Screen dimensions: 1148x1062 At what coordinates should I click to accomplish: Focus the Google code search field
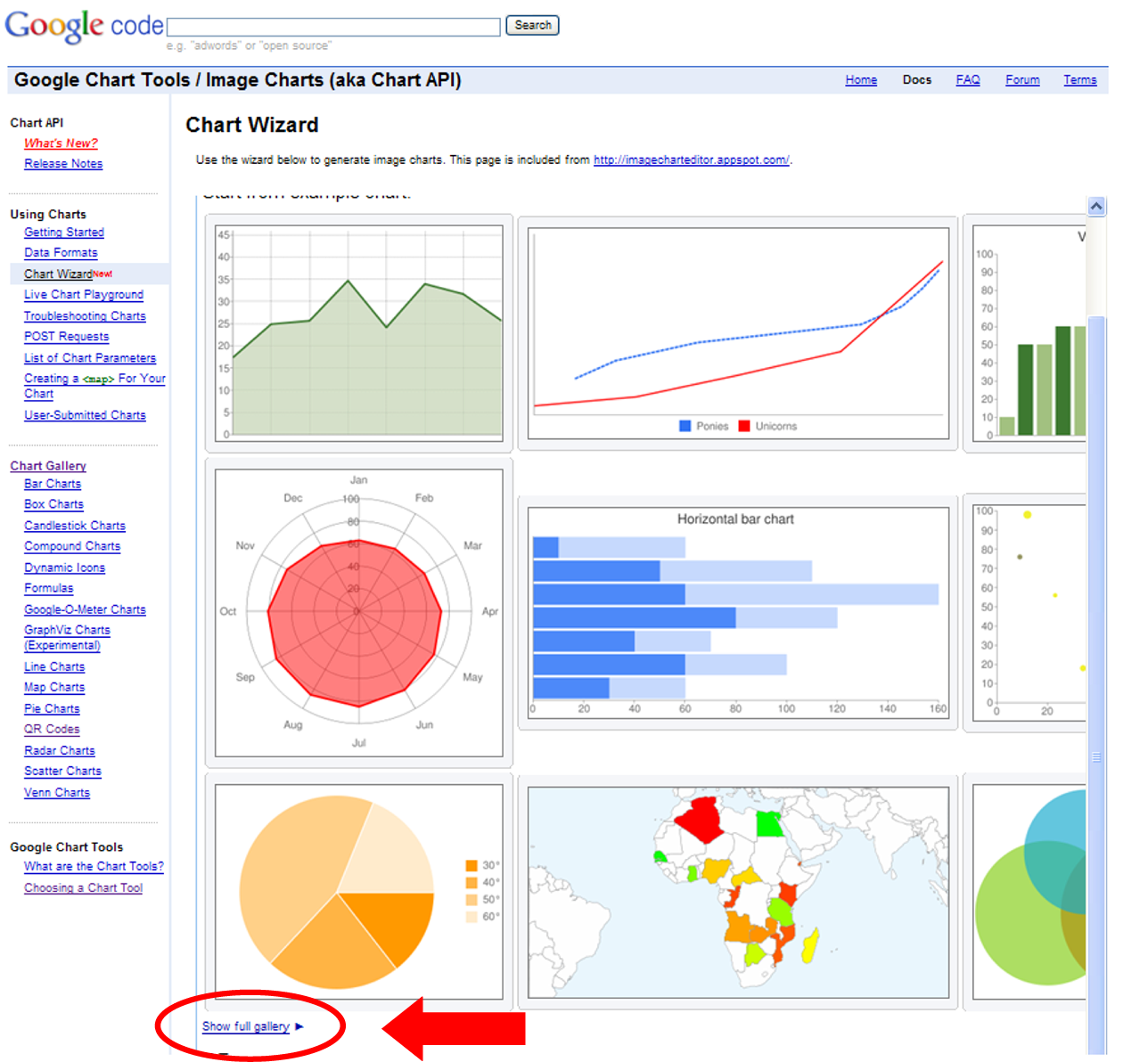333,27
